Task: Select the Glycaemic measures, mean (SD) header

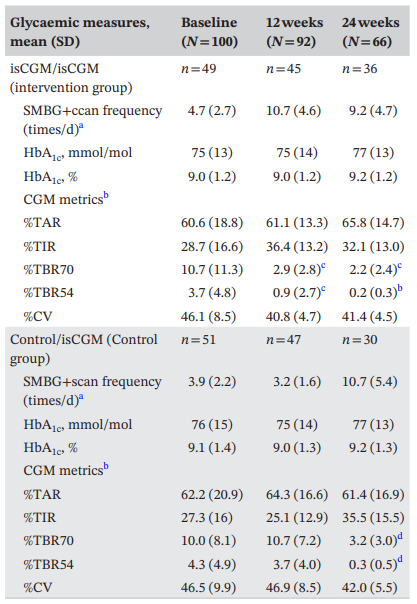Action: (80, 32)
